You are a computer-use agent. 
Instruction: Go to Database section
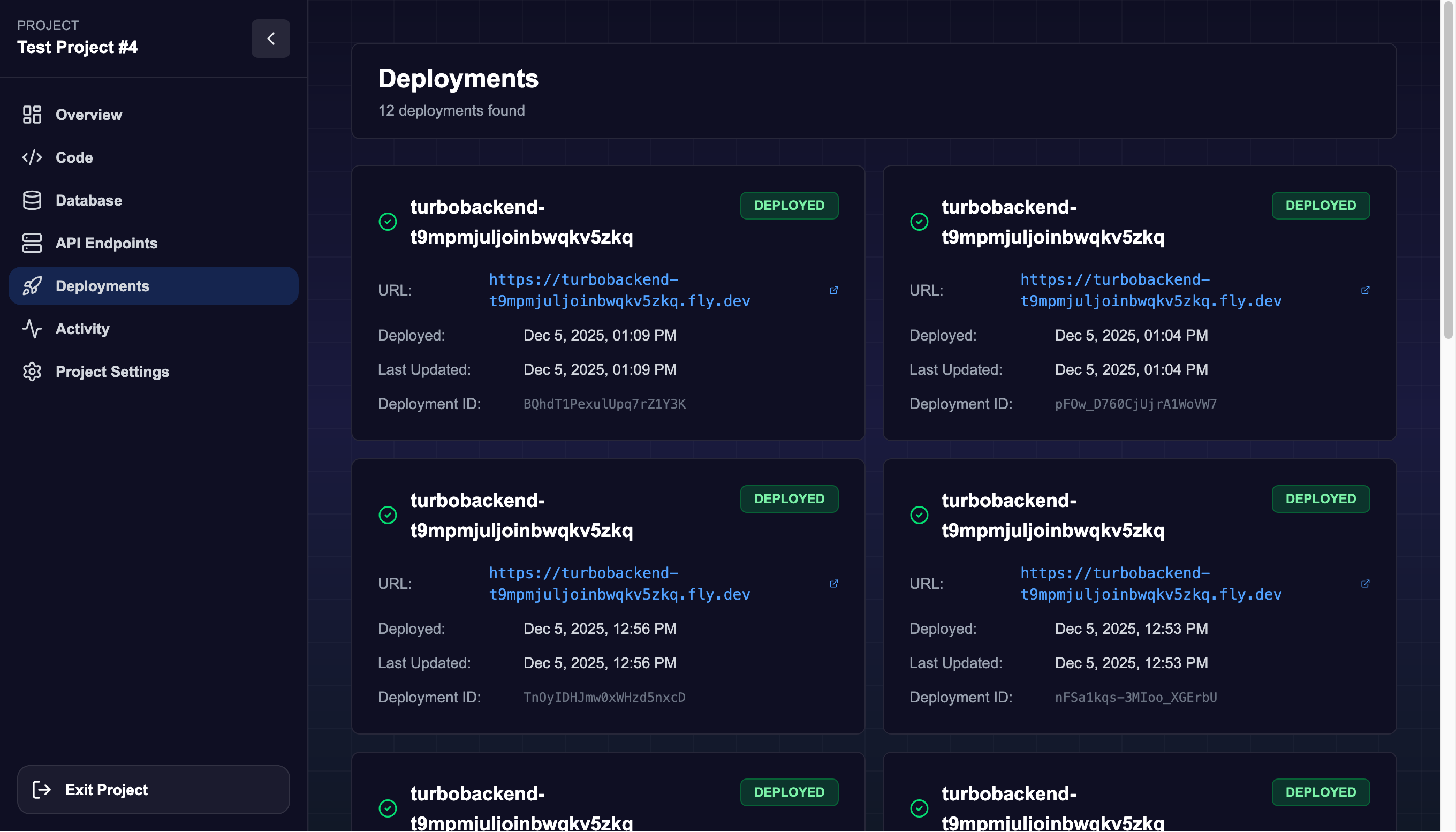coord(88,200)
